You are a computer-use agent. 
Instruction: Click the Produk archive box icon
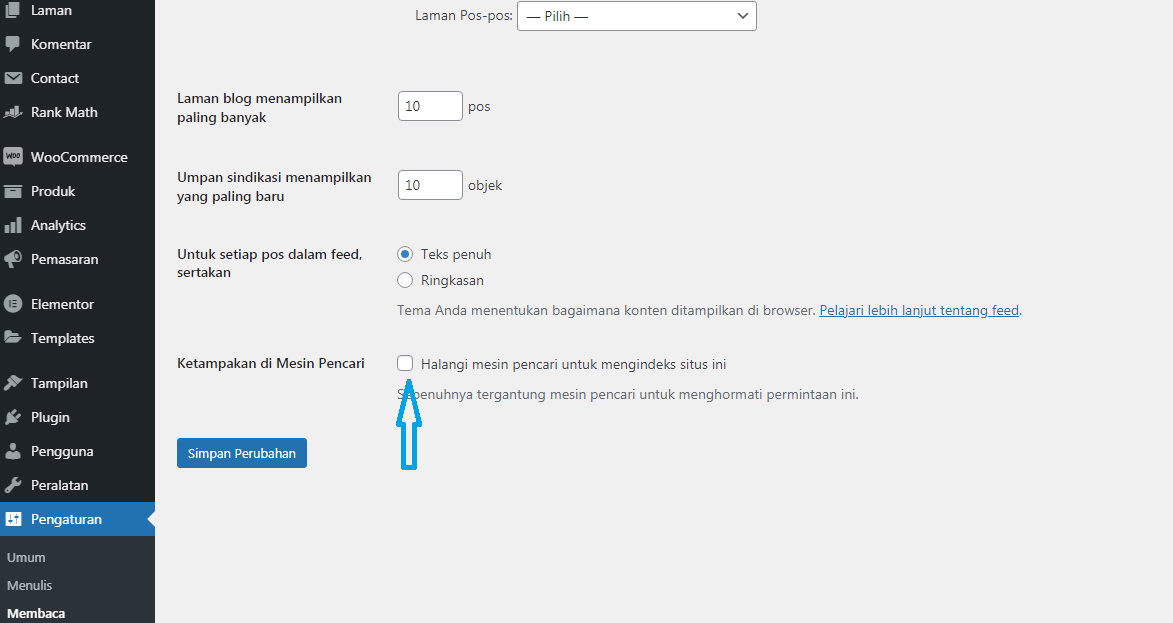point(13,191)
